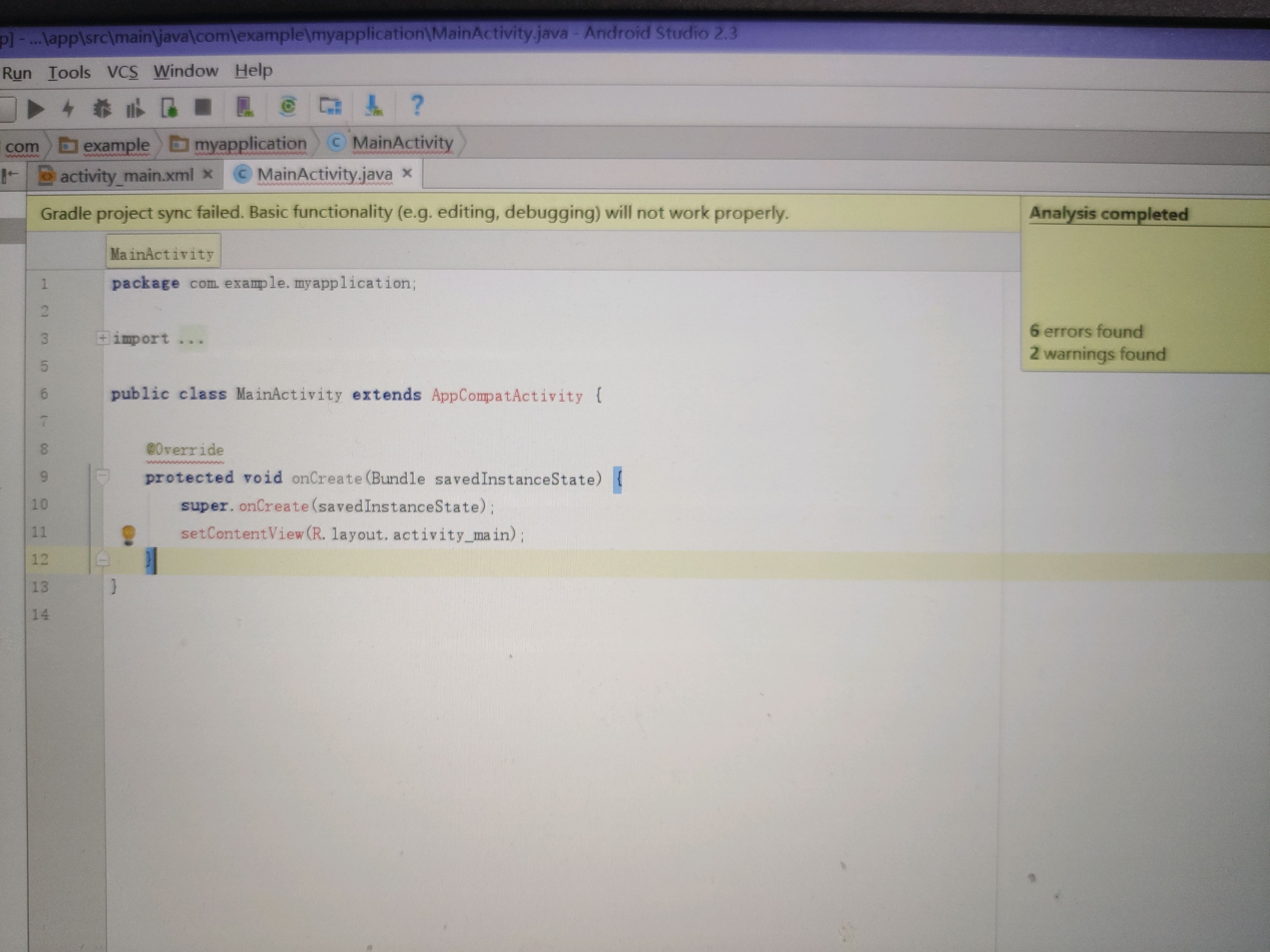The height and width of the screenshot is (952, 1270).
Task: Open the VCS menu
Action: [x=122, y=72]
